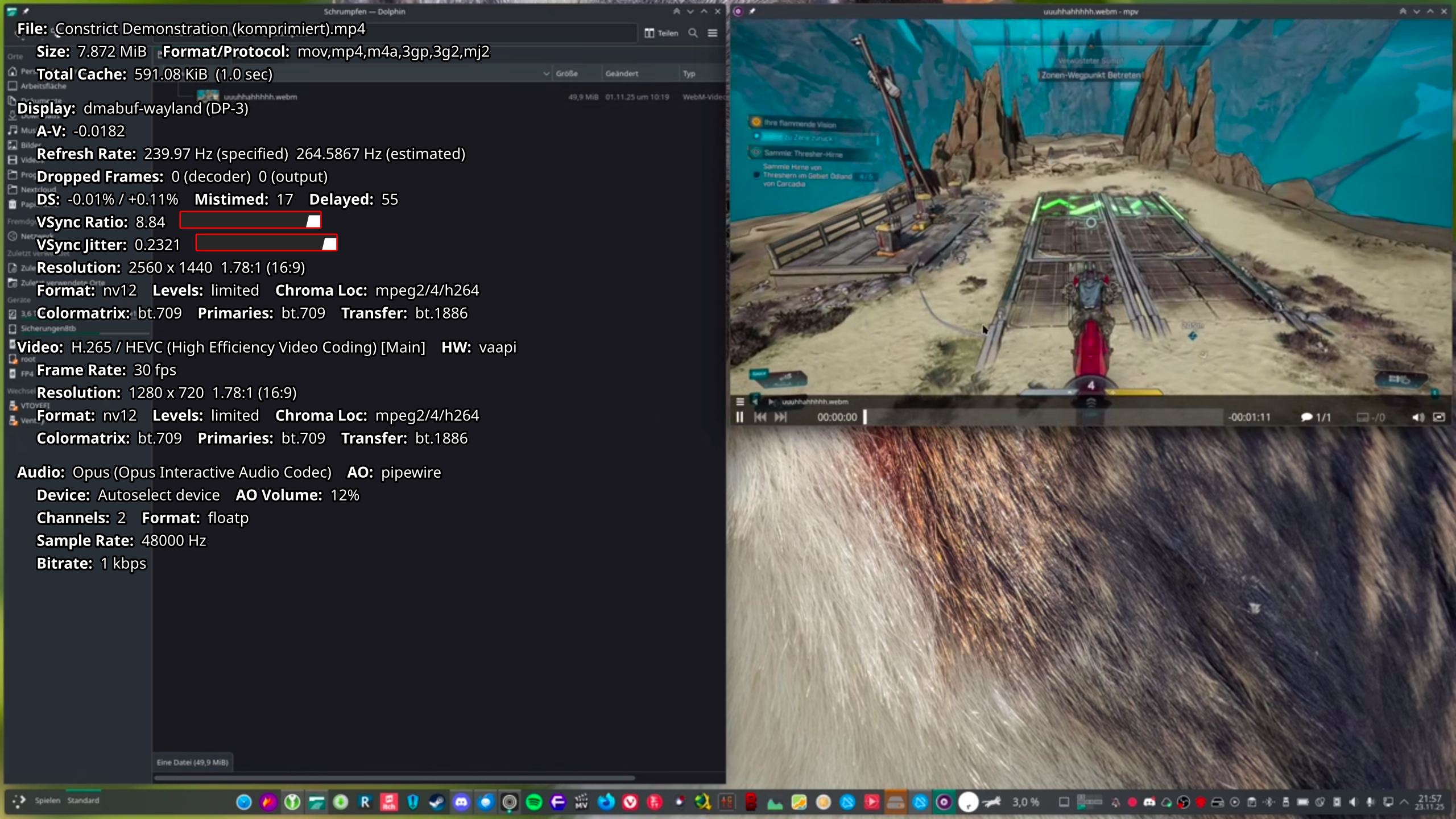Mute mpv volume icon
The width and height of the screenshot is (1456, 819).
tap(1417, 417)
